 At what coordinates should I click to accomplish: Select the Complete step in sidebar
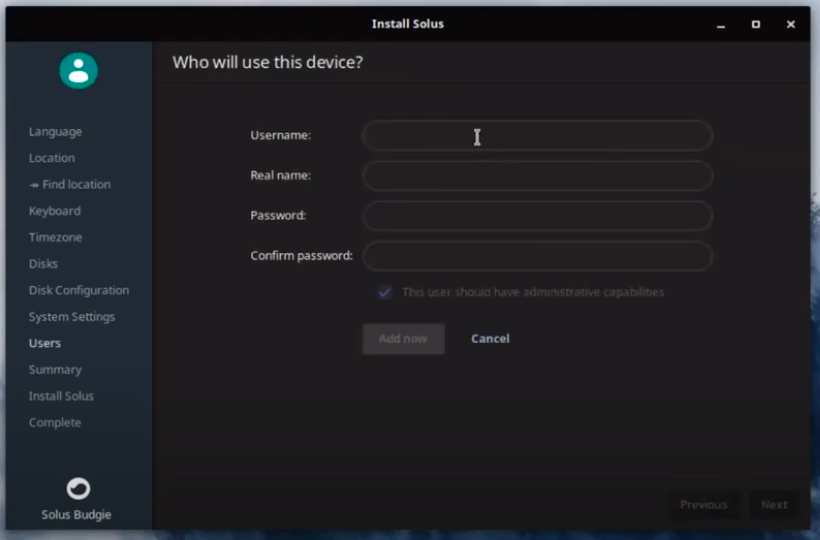(55, 422)
